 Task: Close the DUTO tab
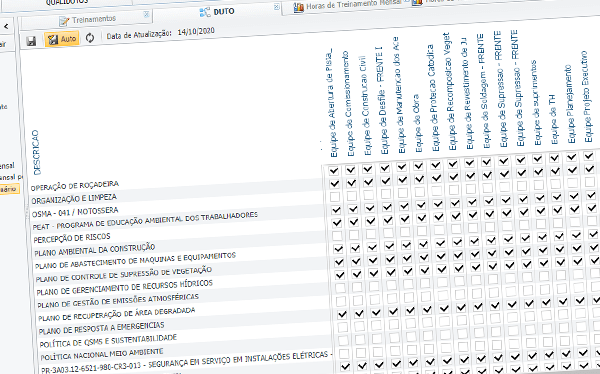point(277,7)
